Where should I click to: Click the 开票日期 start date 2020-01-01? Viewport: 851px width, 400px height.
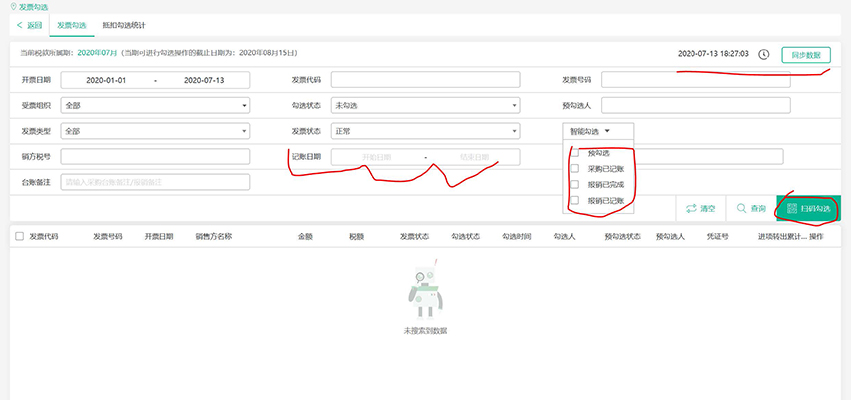point(106,80)
